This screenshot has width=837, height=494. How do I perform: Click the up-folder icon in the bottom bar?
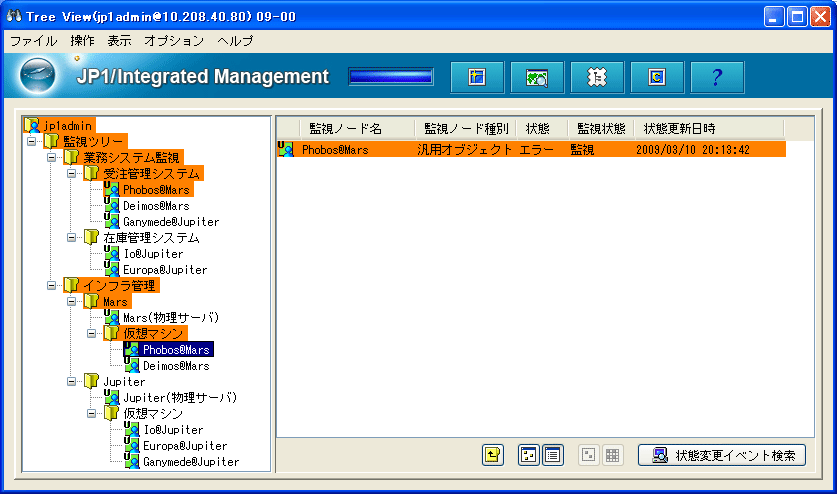(x=493, y=455)
